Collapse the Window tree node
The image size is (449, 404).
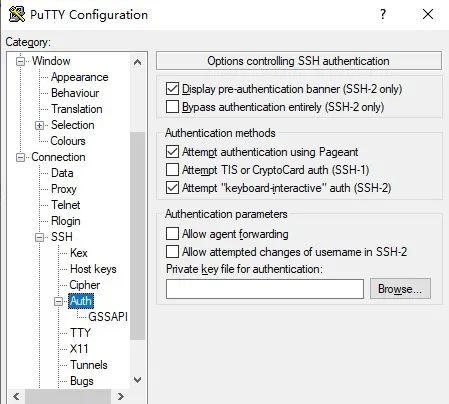tap(21, 61)
